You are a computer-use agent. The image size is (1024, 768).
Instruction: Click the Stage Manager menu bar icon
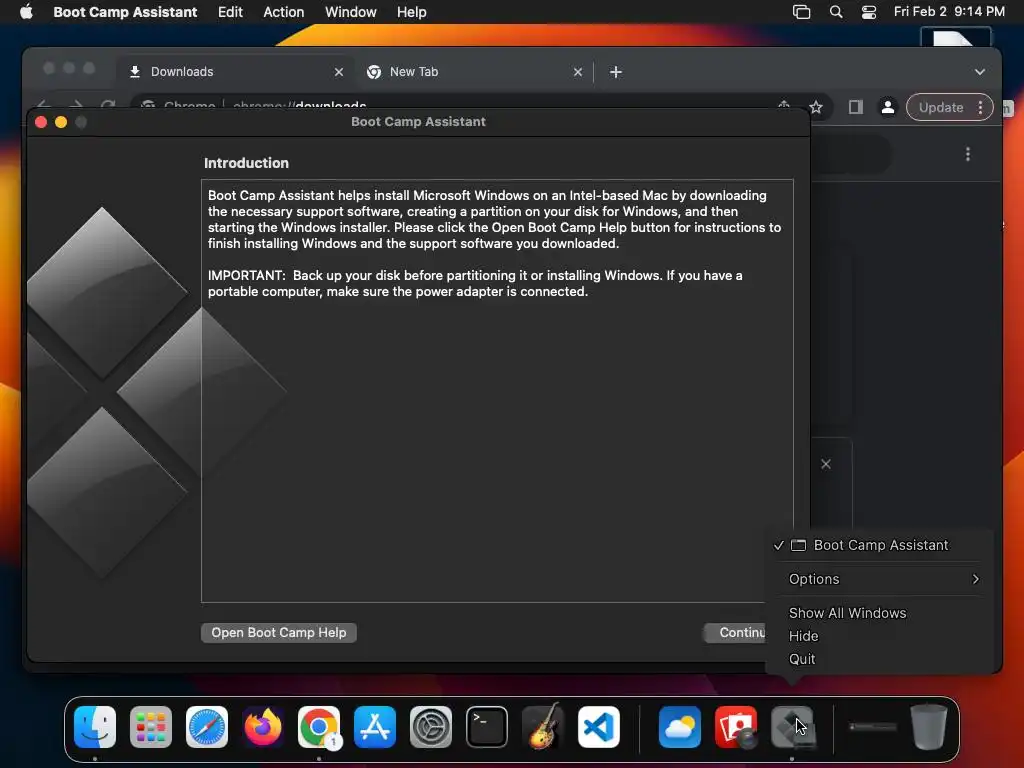point(801,12)
